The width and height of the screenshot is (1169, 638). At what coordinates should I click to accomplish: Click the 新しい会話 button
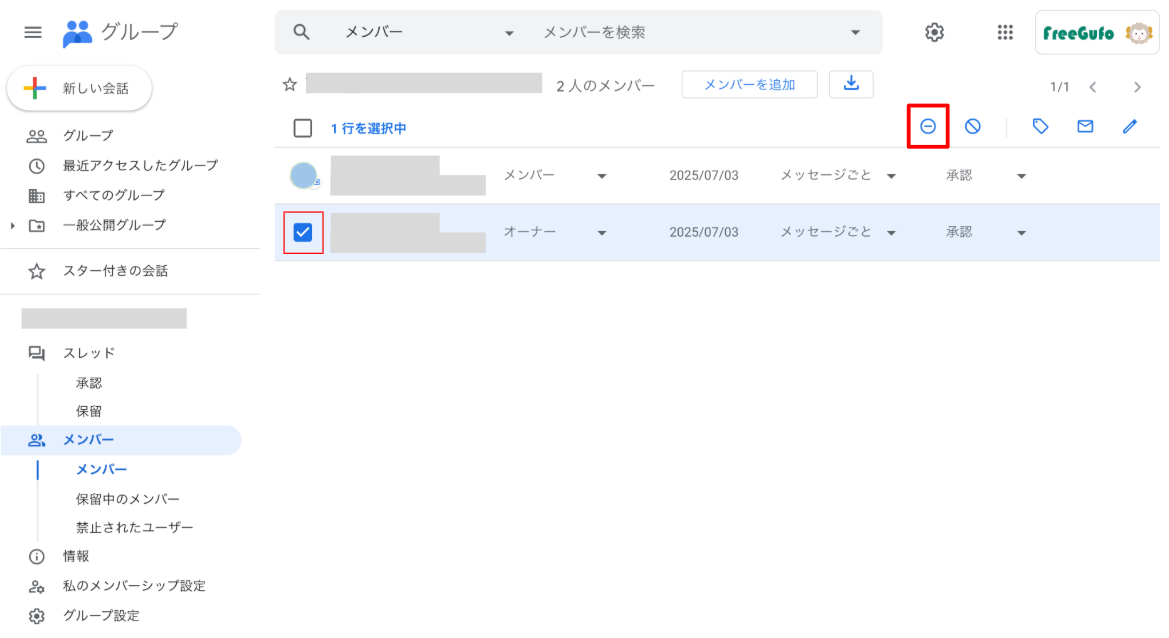coord(80,89)
